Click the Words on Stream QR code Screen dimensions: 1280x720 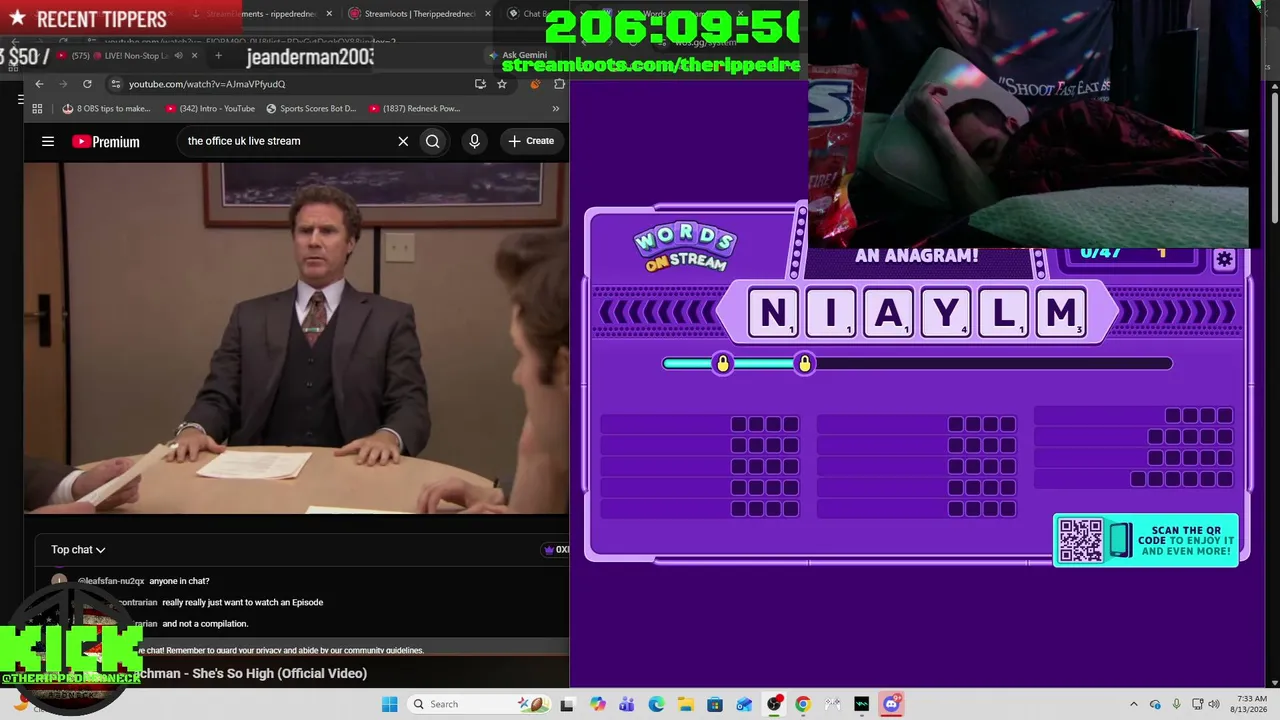pos(1081,540)
